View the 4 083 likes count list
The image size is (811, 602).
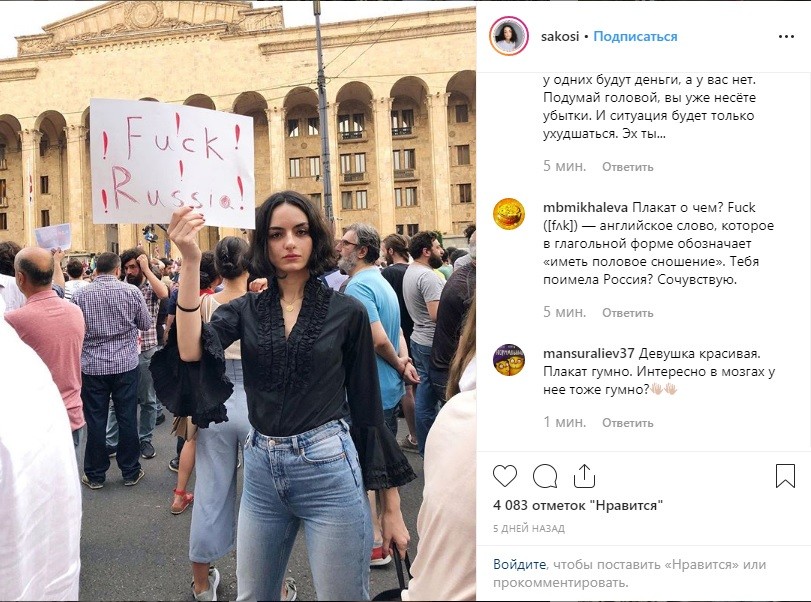click(x=578, y=505)
